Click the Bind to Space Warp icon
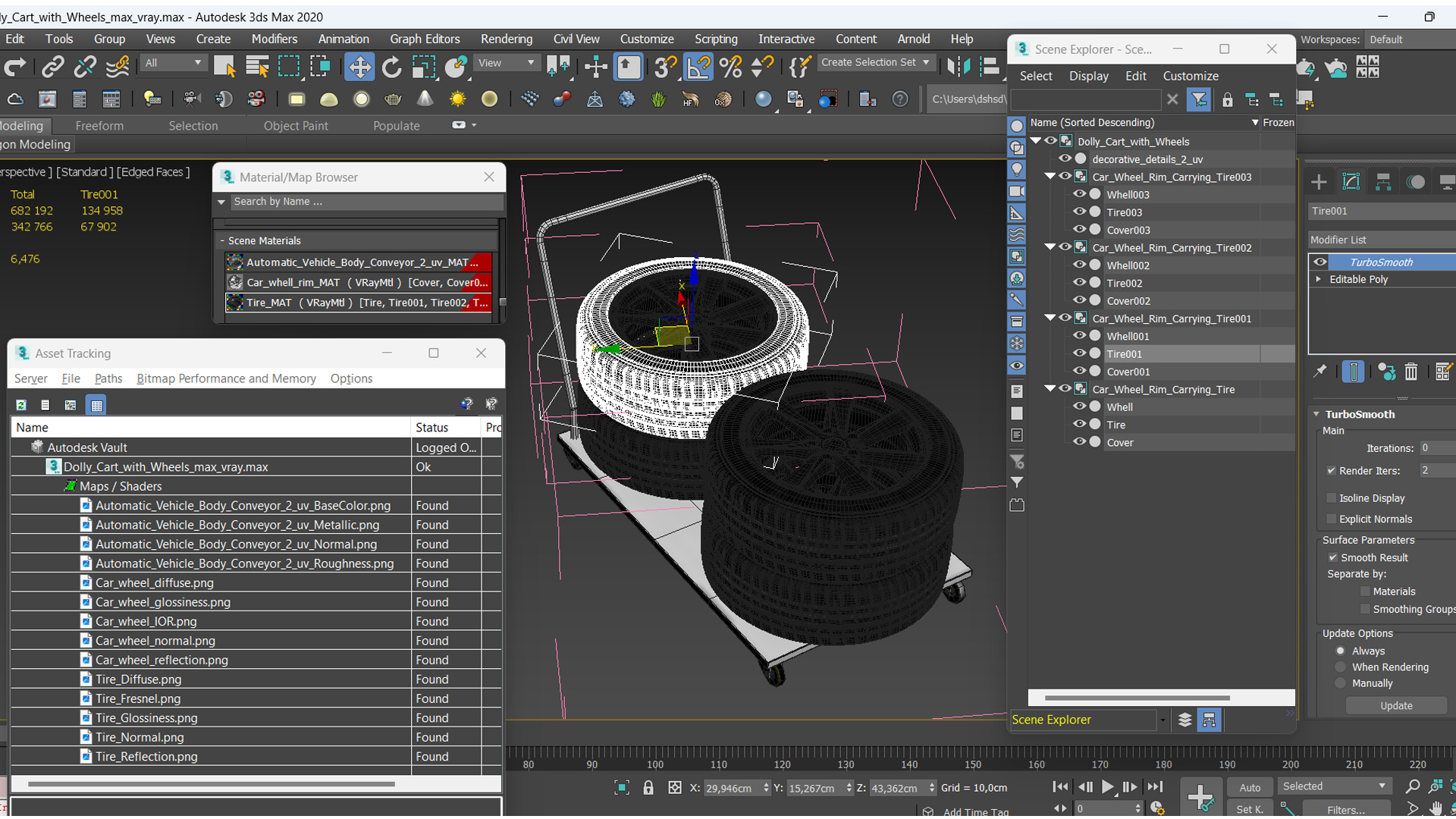This screenshot has height=819, width=1456. [x=118, y=67]
